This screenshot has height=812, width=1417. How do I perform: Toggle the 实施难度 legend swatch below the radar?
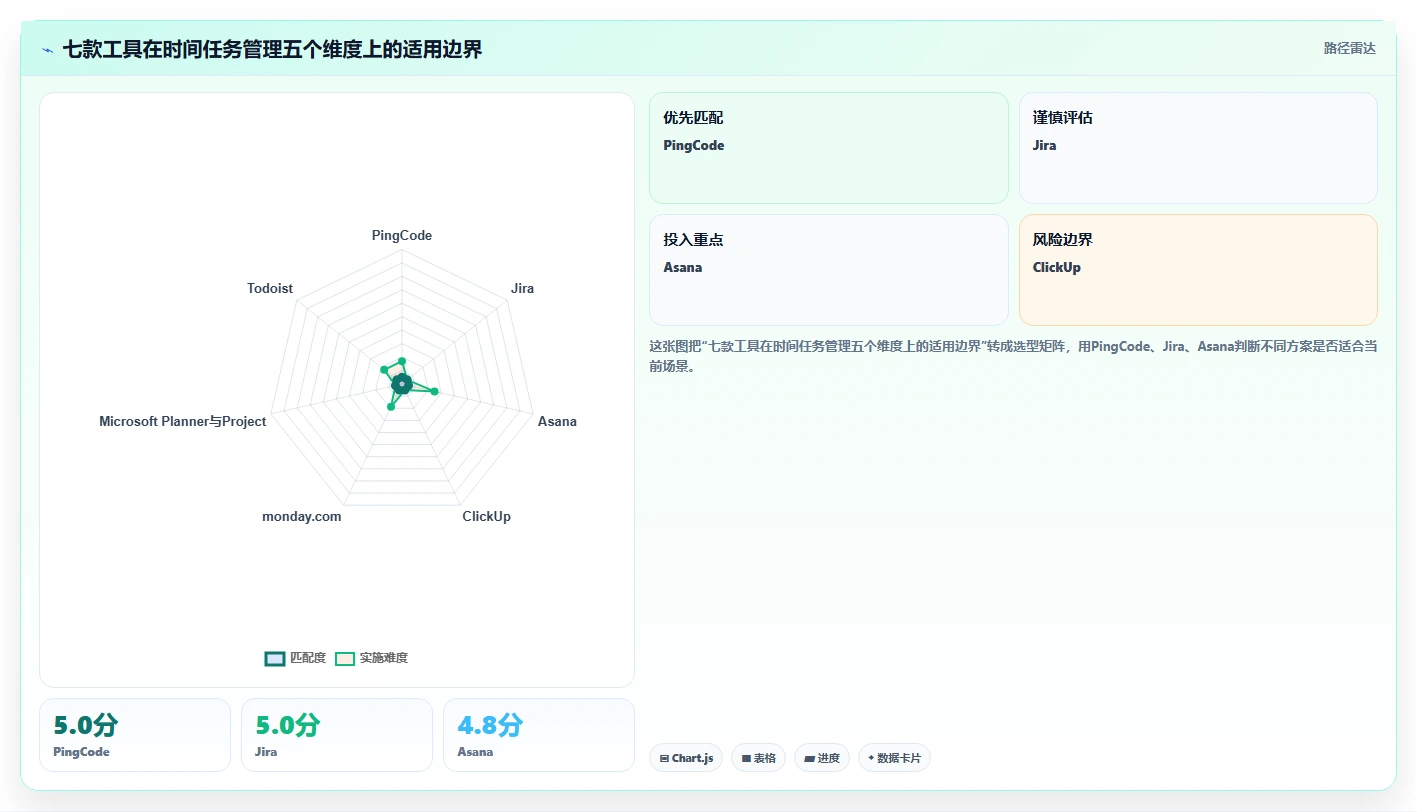click(x=345, y=658)
